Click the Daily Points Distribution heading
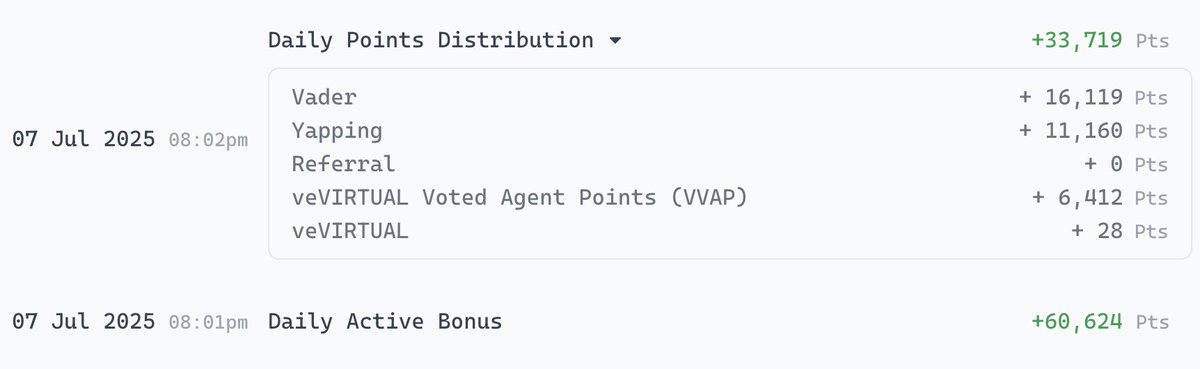Image resolution: width=1200 pixels, height=369 pixels. coord(430,40)
